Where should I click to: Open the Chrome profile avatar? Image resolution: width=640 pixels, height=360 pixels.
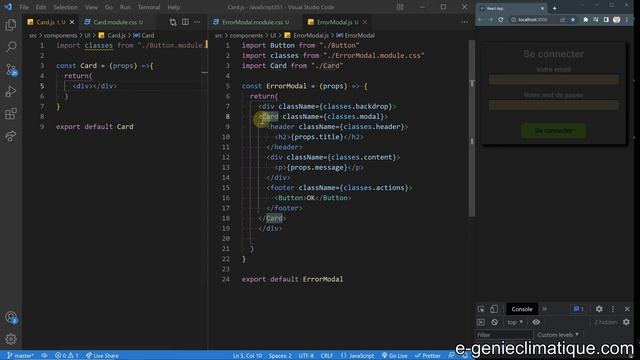[x=616, y=20]
